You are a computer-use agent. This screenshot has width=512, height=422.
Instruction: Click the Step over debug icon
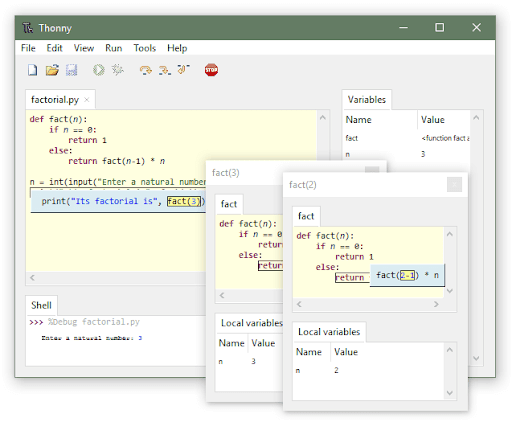click(x=146, y=70)
